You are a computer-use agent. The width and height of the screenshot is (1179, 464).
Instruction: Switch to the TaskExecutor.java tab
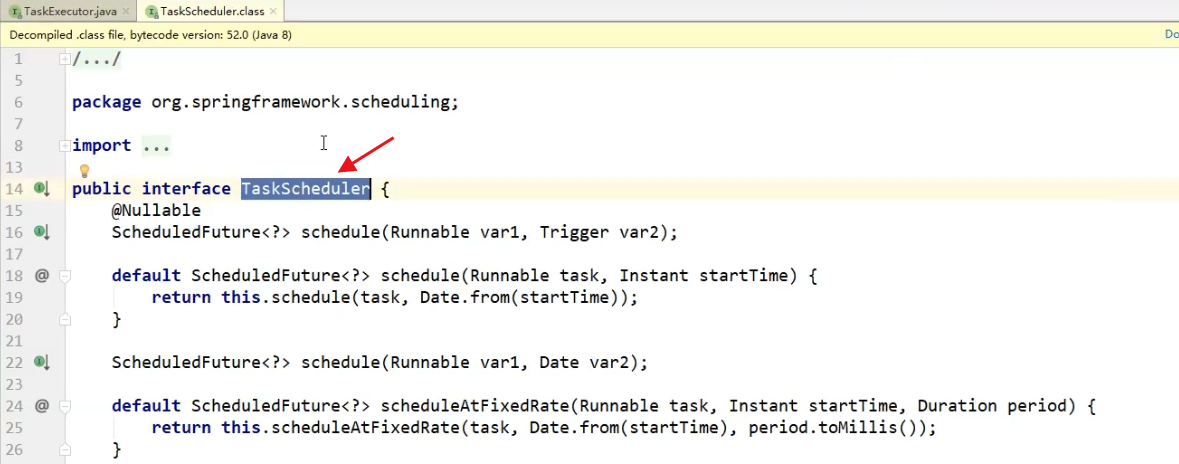[70, 11]
